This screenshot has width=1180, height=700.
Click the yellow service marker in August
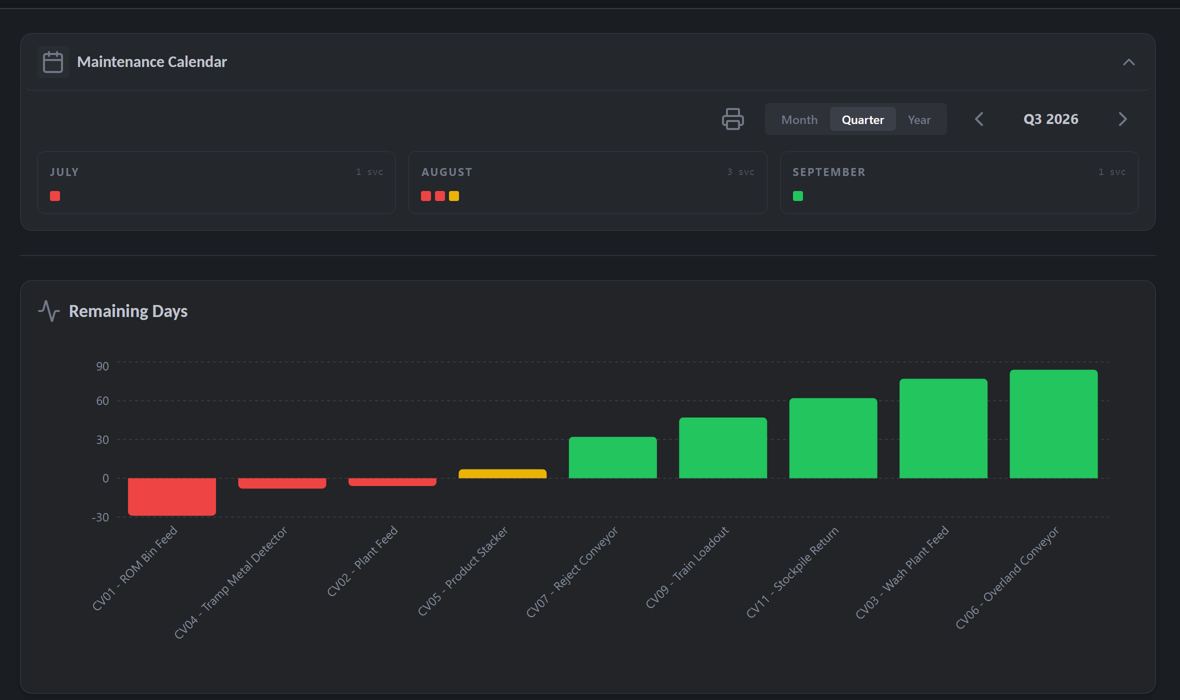454,196
